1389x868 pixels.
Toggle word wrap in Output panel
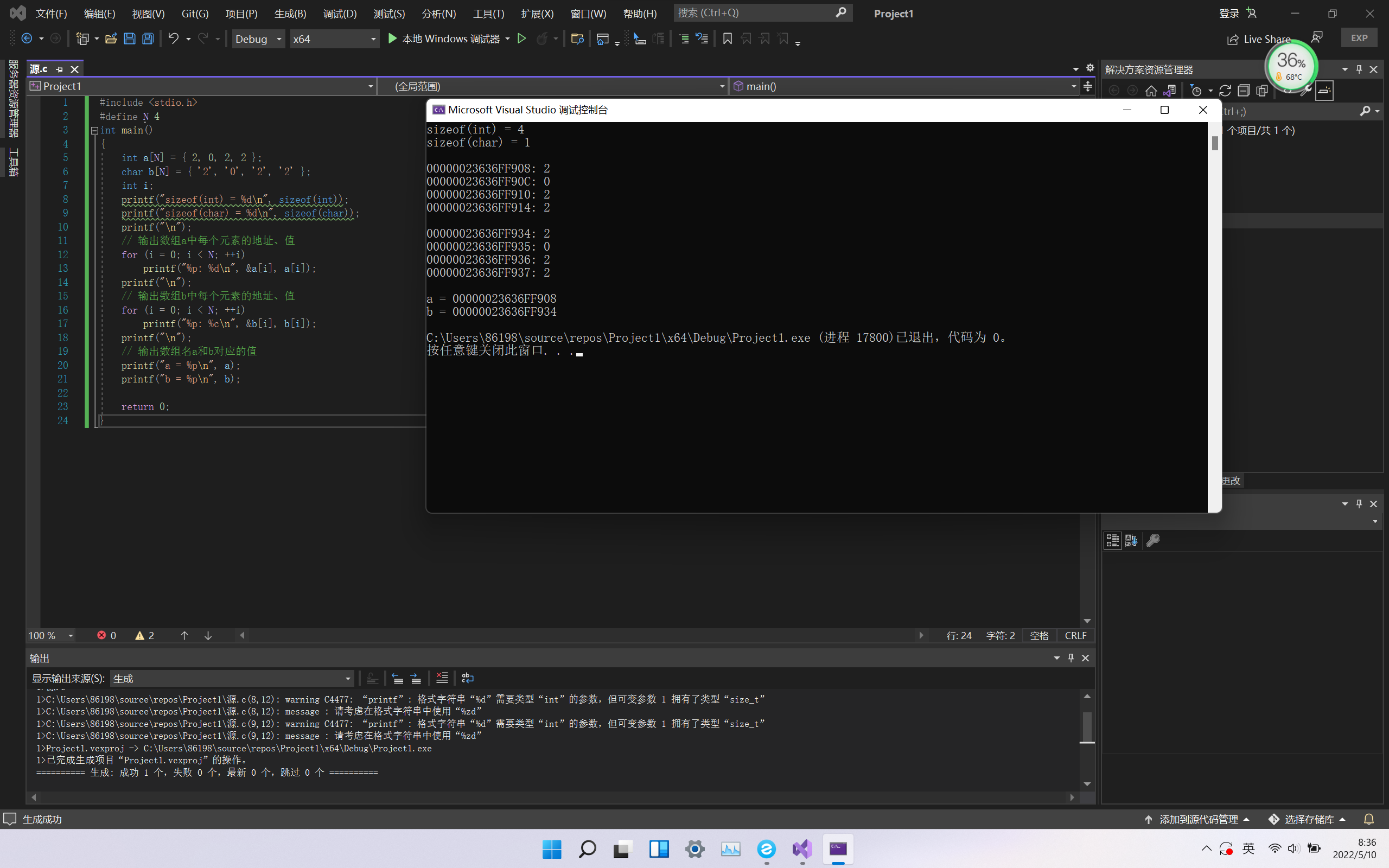(x=468, y=678)
